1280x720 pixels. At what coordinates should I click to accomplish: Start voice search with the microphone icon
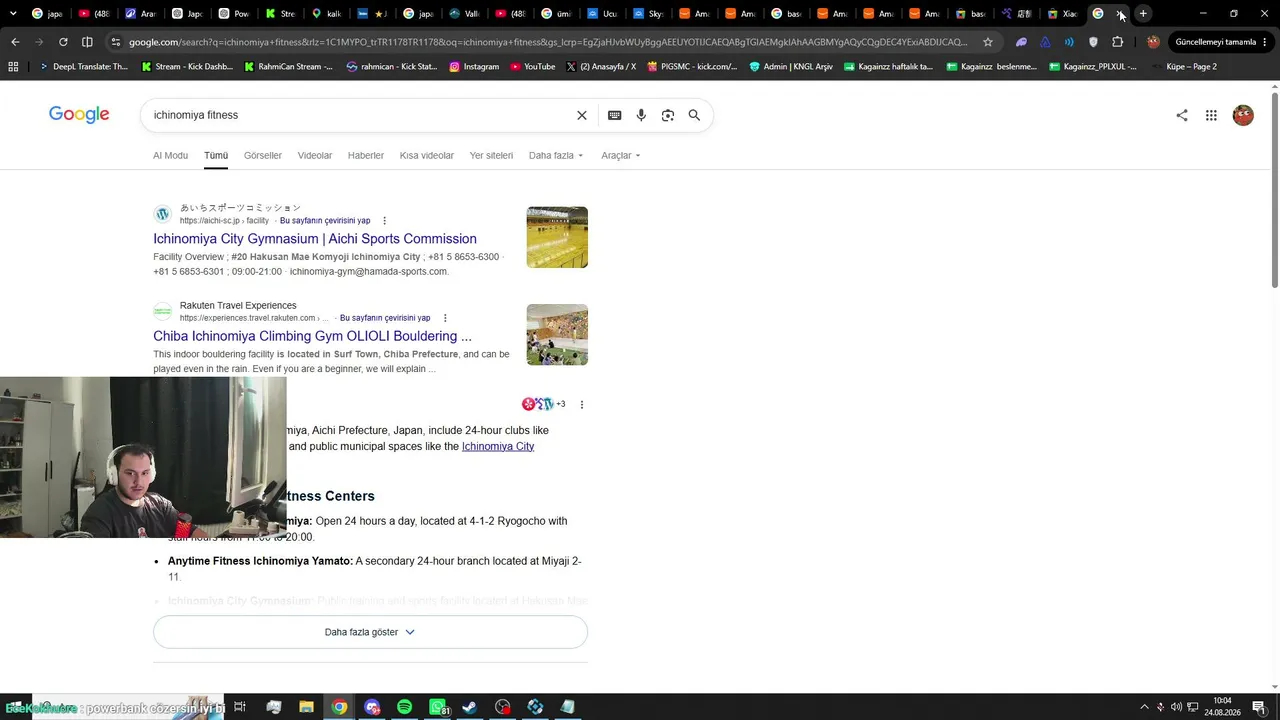pos(641,115)
